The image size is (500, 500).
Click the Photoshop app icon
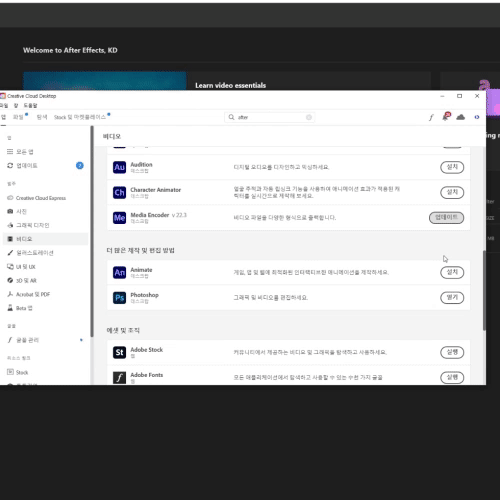click(x=119, y=297)
